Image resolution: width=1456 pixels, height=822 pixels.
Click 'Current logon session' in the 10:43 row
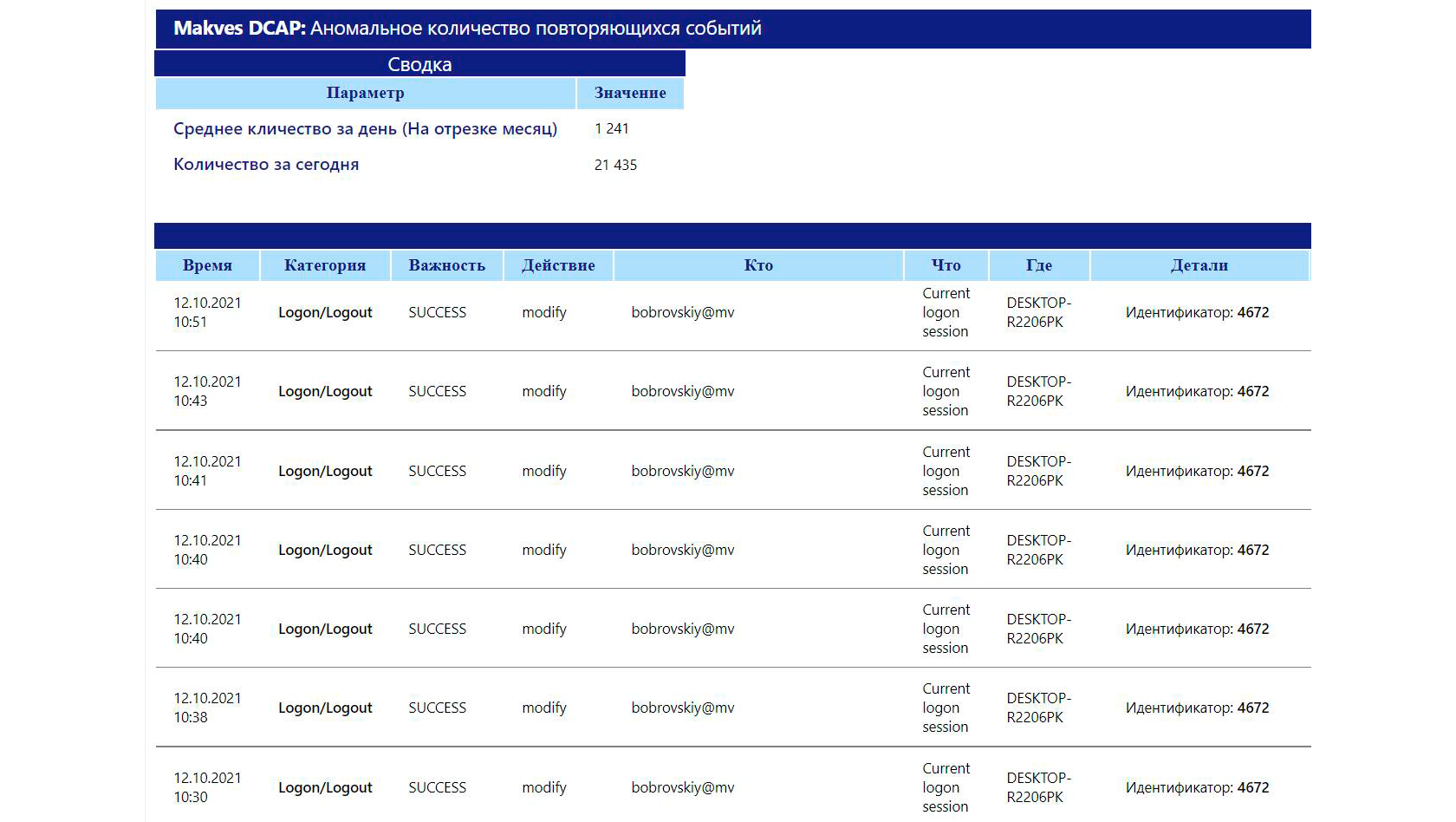pos(946,391)
